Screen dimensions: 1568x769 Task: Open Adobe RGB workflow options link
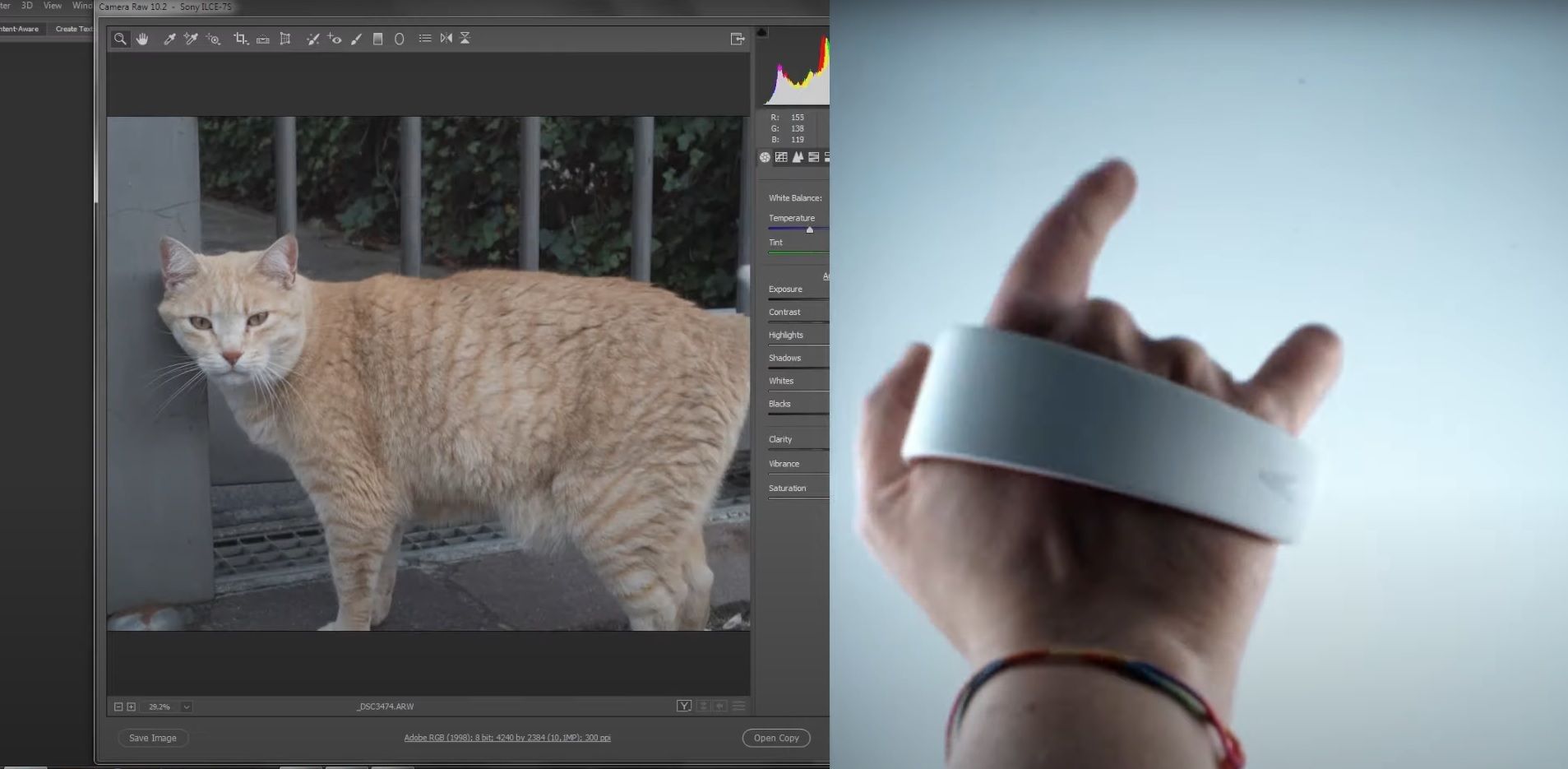coord(506,738)
